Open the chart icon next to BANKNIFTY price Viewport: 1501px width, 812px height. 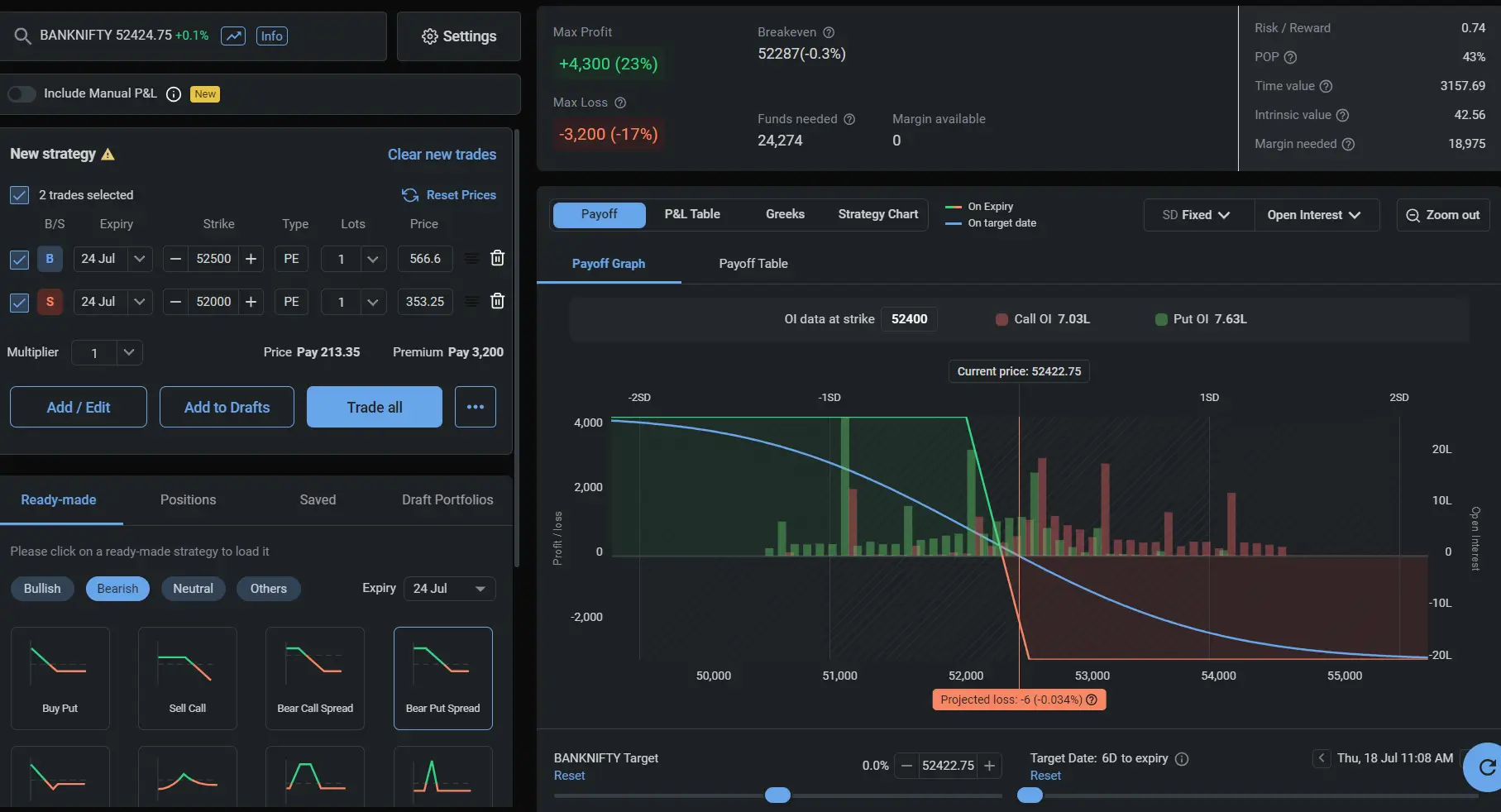click(x=233, y=36)
